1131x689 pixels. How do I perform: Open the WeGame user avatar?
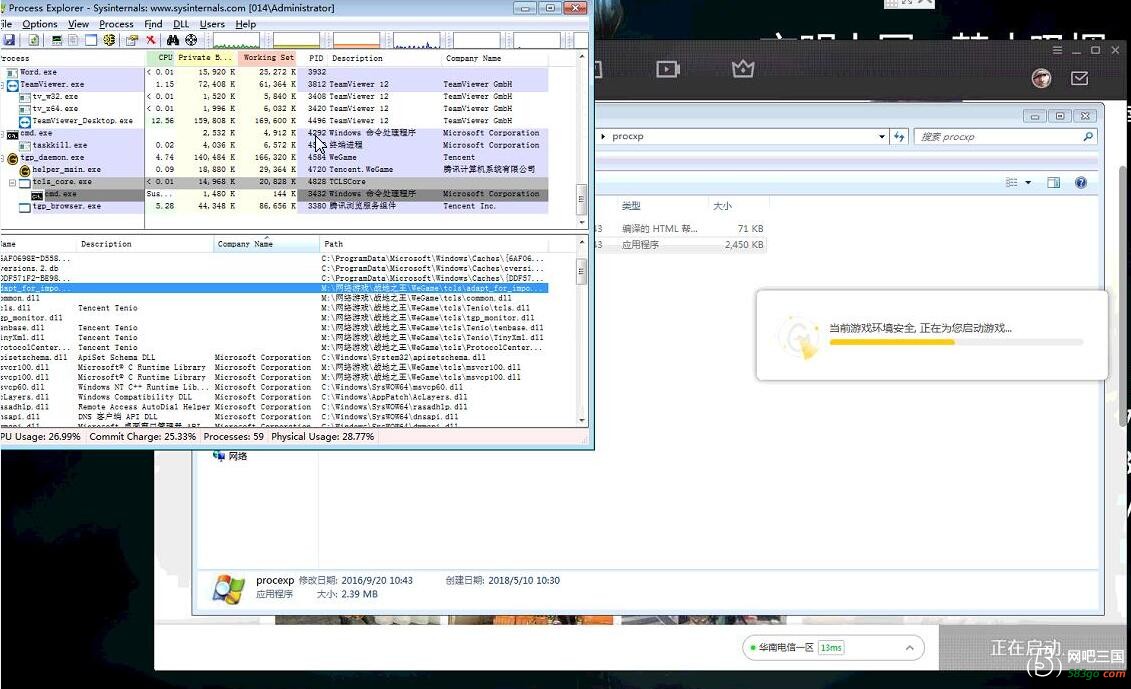tap(1041, 78)
